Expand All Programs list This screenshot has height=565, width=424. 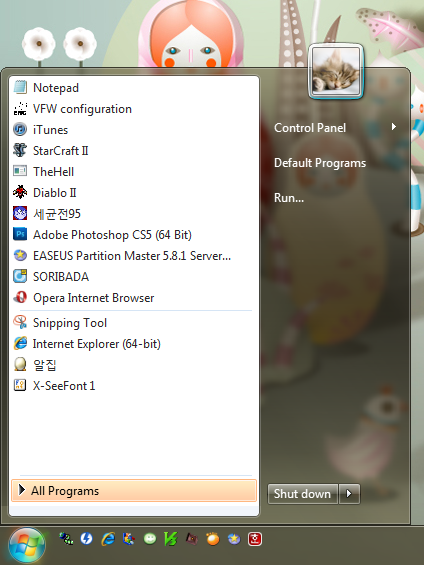coord(134,491)
